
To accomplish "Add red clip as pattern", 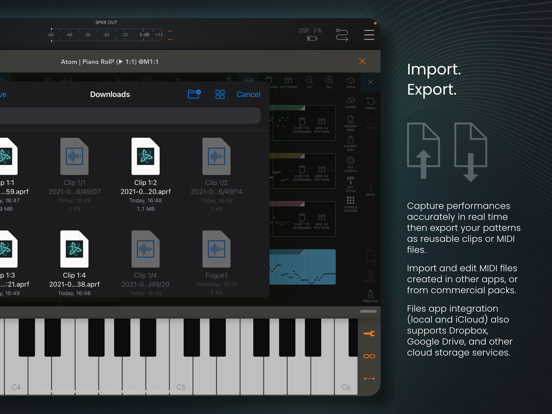I will point(322,221).
